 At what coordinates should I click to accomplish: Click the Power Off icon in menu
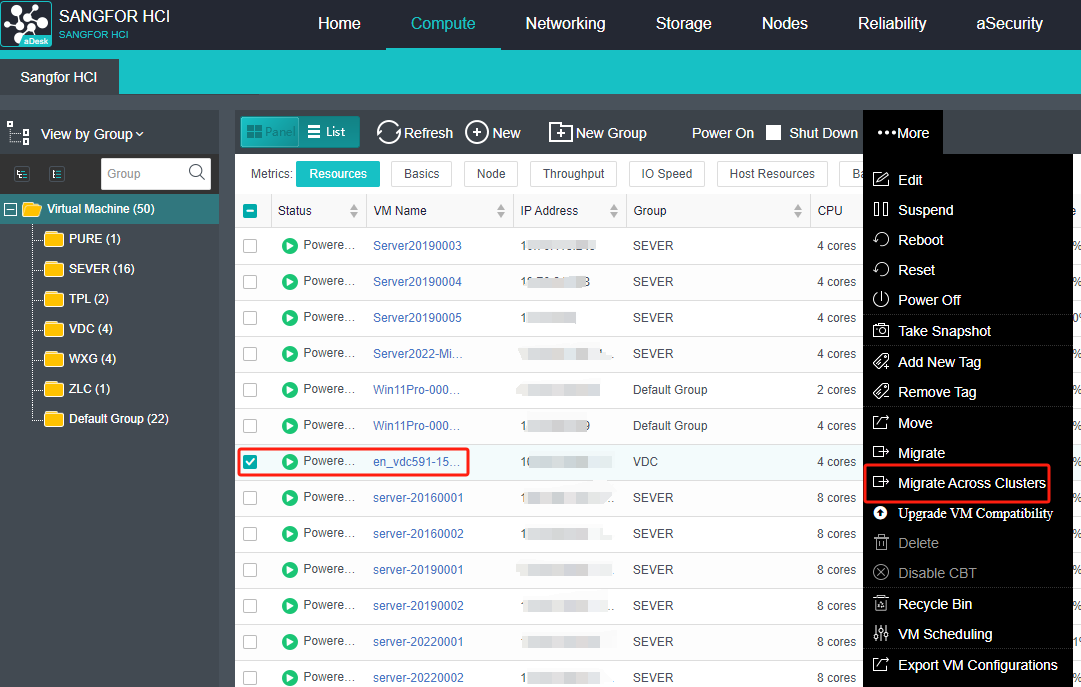[881, 300]
